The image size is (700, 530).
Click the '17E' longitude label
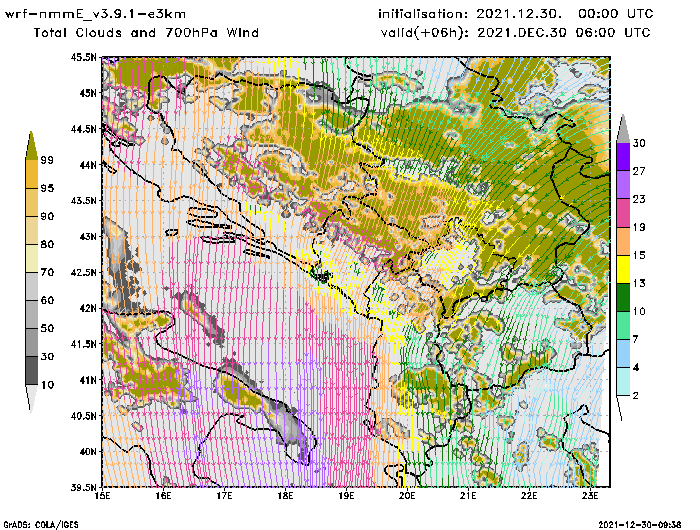click(225, 496)
